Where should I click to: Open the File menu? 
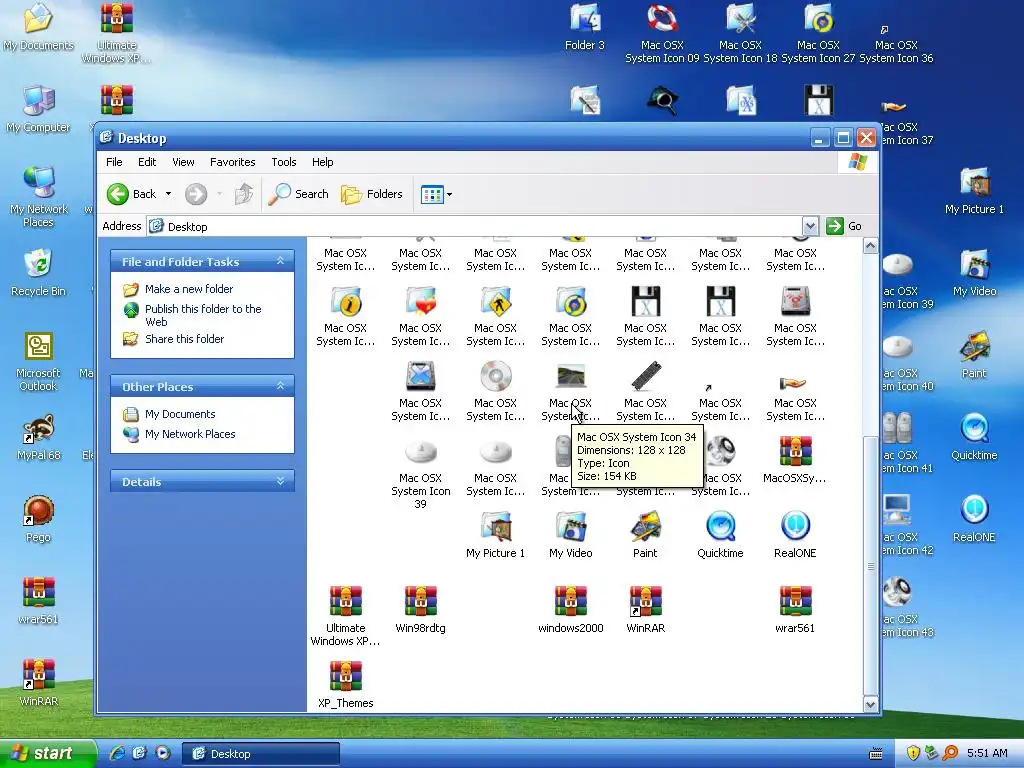(x=114, y=162)
